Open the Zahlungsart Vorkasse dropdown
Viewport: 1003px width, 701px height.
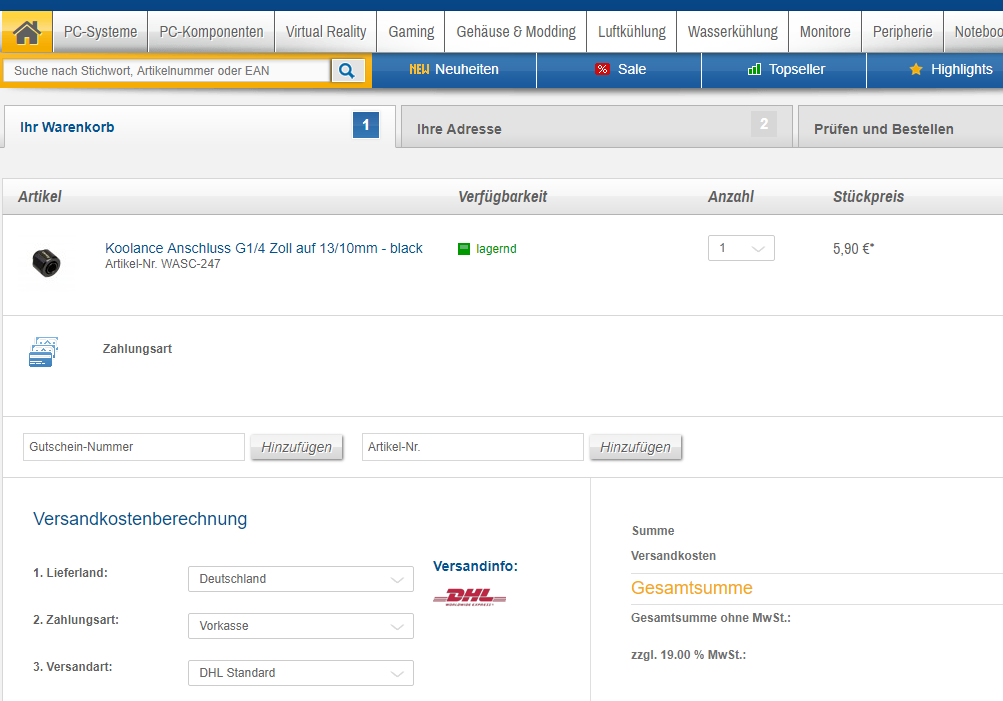coord(301,626)
